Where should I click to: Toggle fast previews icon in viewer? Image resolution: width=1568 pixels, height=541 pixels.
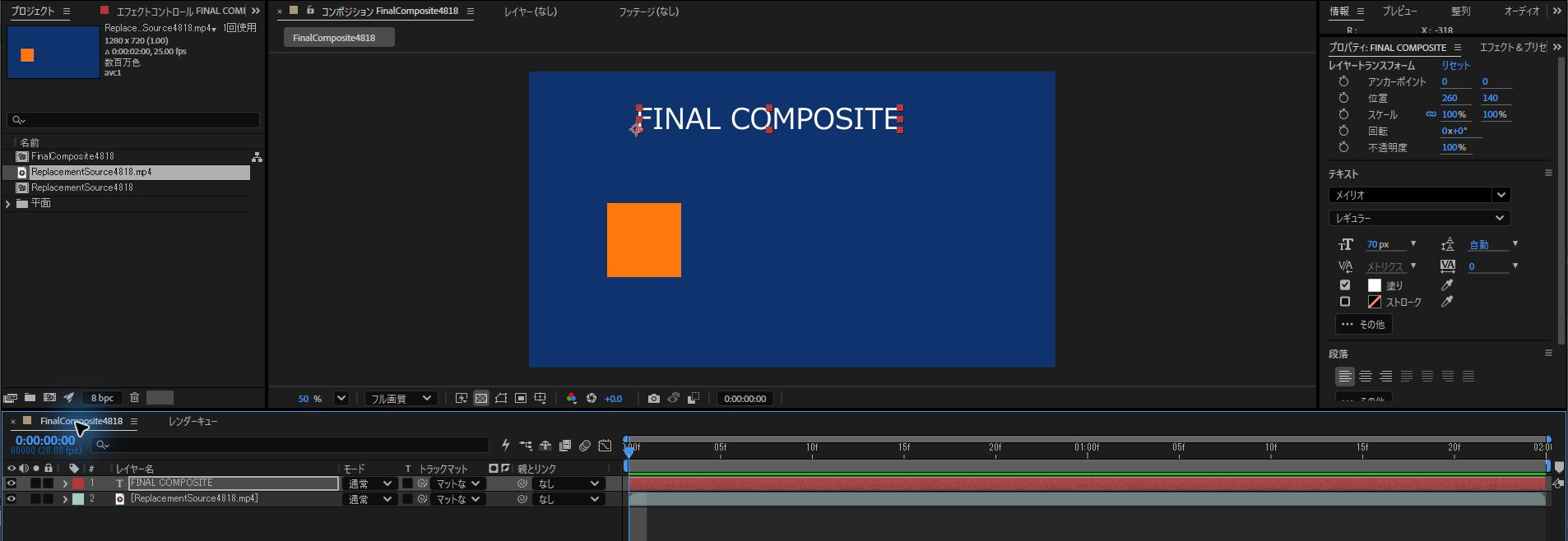point(462,399)
